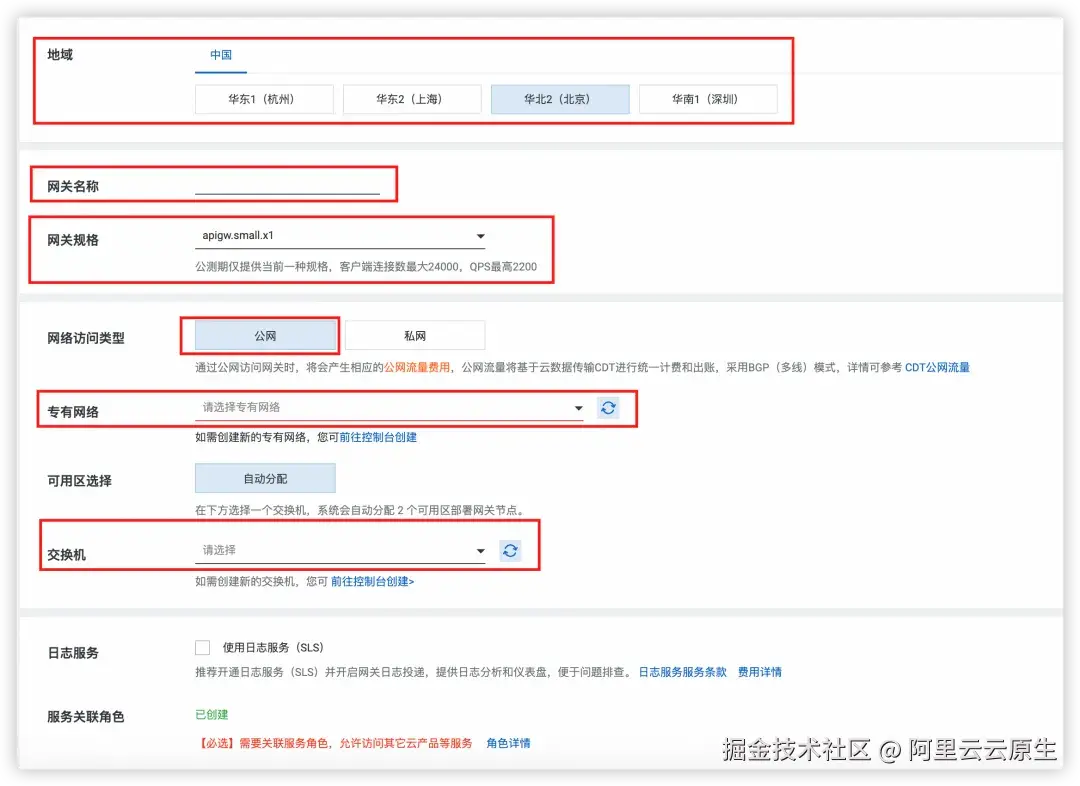Refresh the 交换机 list

[510, 549]
